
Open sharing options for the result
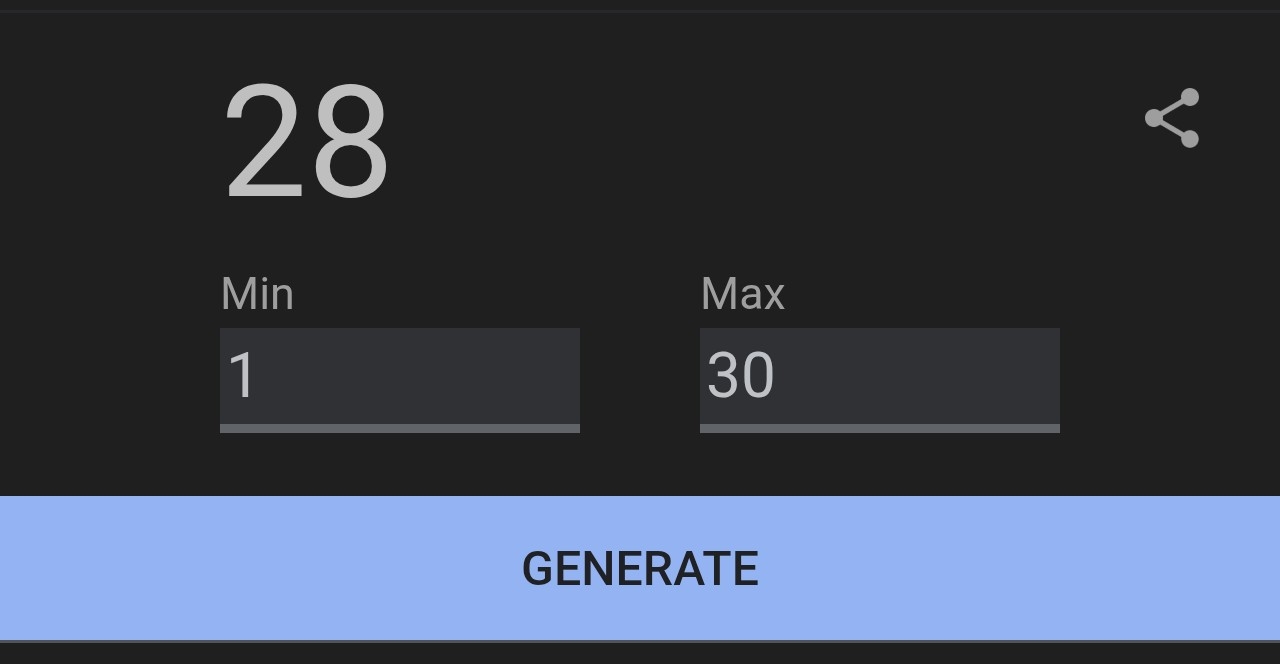(1172, 118)
